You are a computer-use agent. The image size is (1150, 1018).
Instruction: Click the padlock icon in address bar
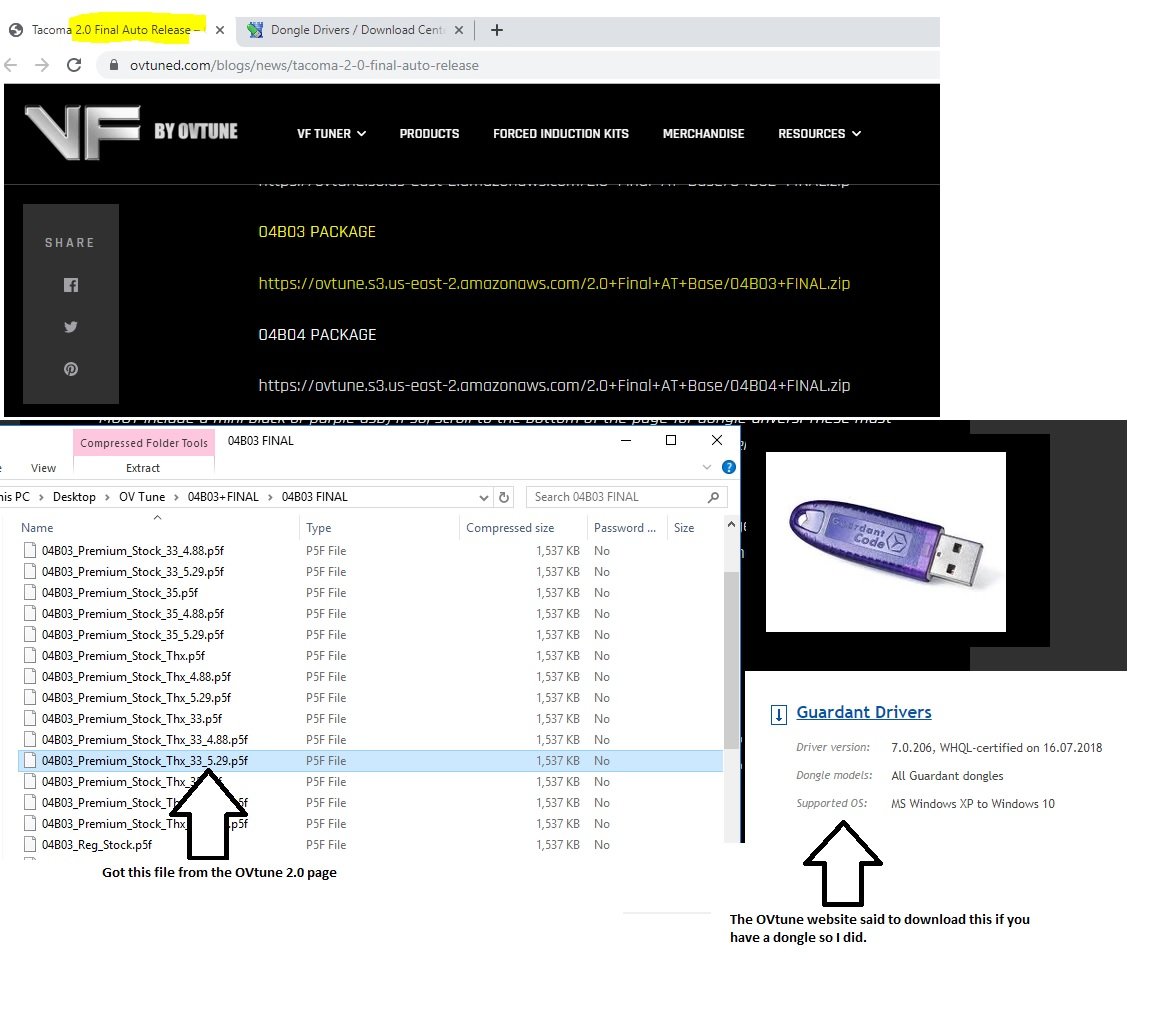click(x=114, y=65)
